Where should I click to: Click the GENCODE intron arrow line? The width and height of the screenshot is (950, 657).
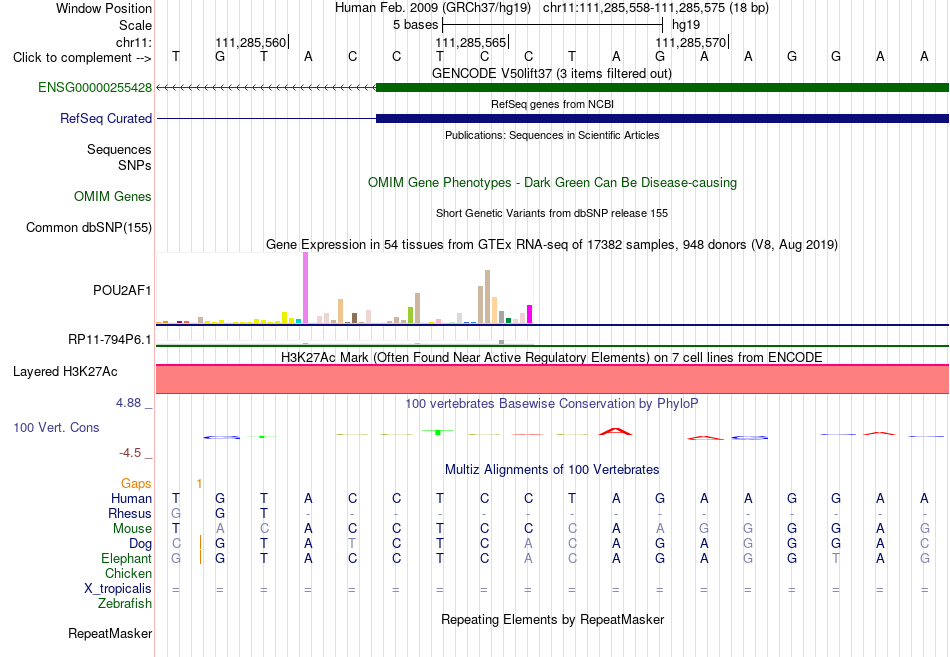[x=266, y=87]
